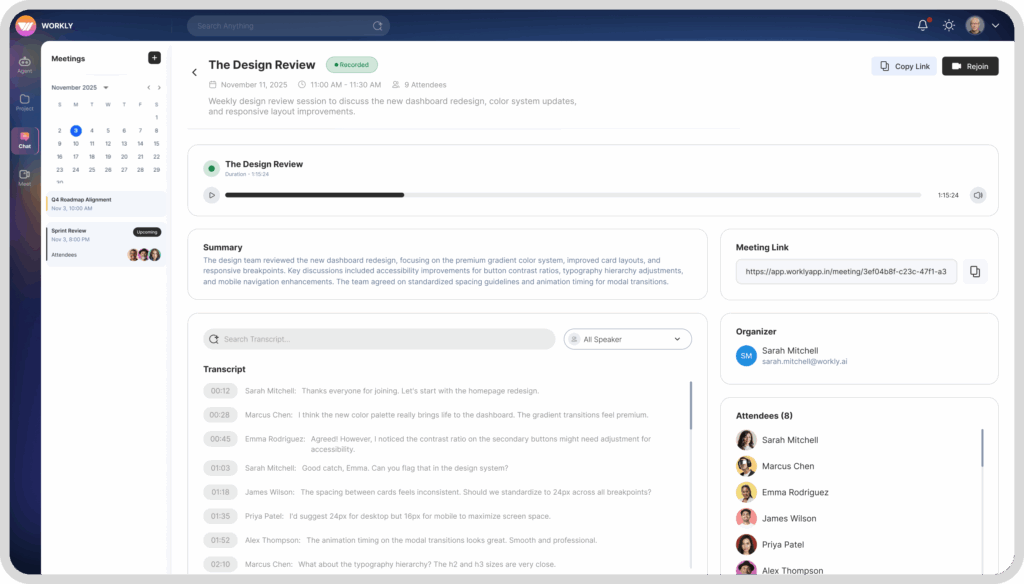
Task: Click the Copy Link button
Action: pyautogui.click(x=904, y=66)
